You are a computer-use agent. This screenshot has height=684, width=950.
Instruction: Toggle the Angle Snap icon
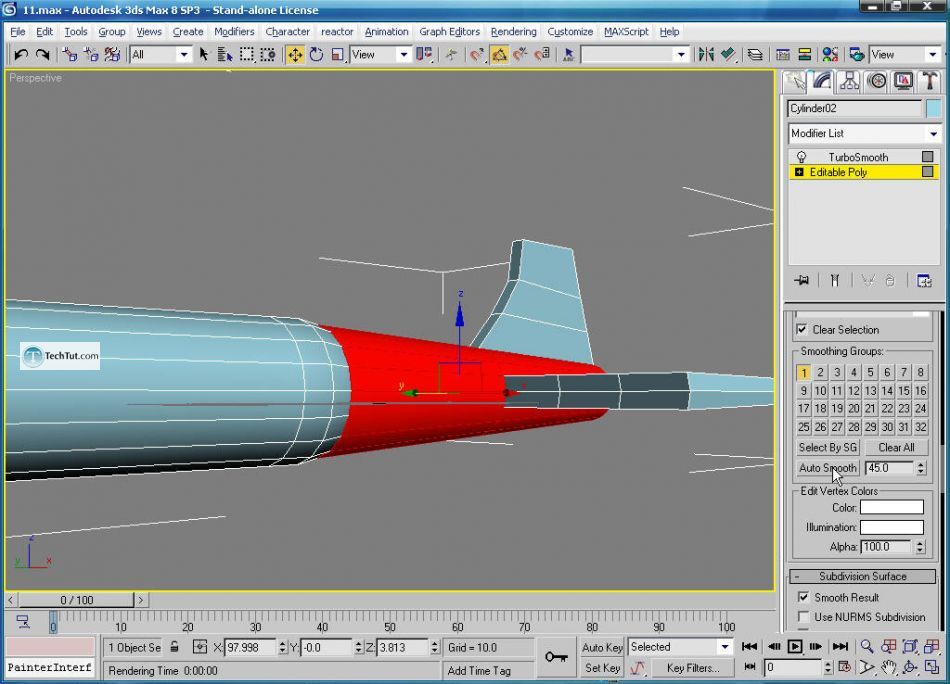coord(499,55)
